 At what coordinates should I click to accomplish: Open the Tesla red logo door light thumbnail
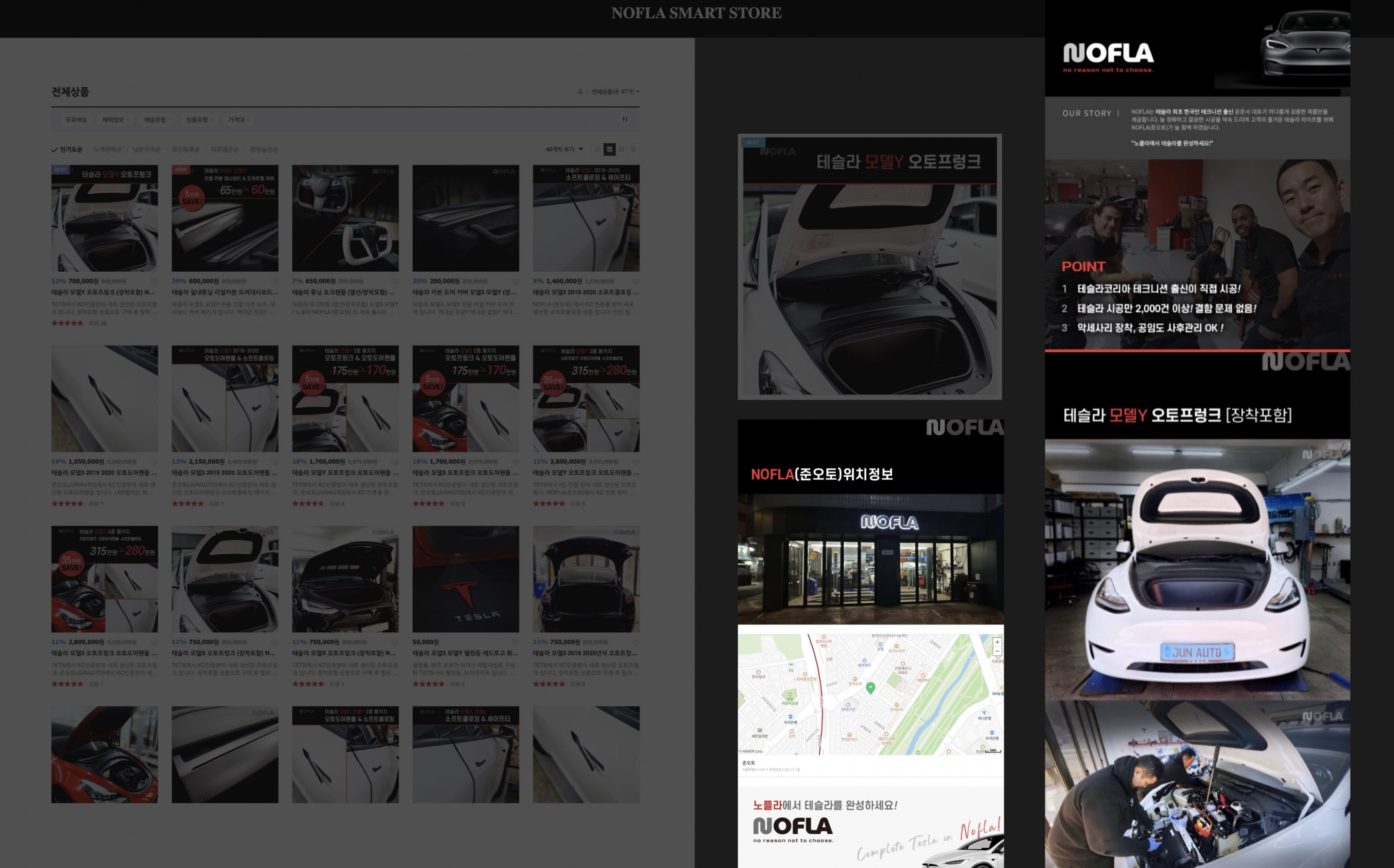pyautogui.click(x=466, y=579)
